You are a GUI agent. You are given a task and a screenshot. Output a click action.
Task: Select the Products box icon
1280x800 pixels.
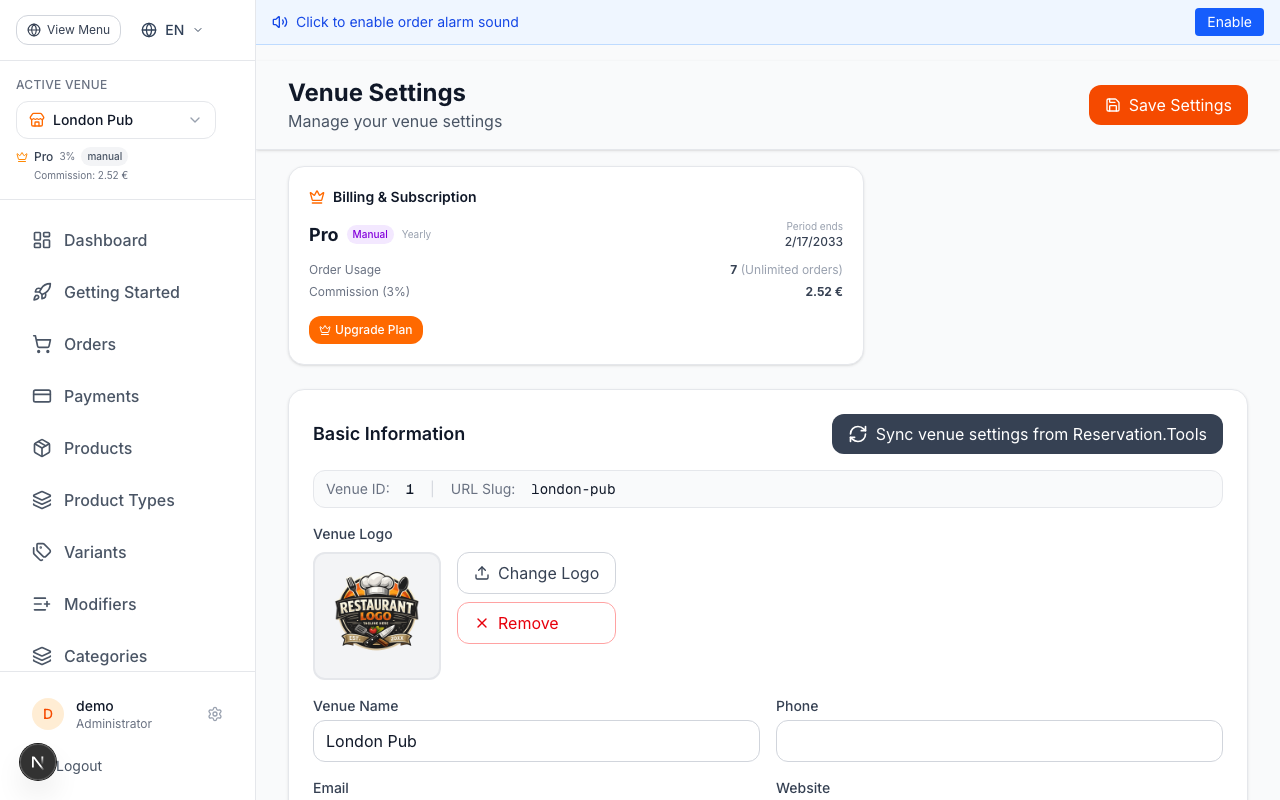tap(41, 448)
